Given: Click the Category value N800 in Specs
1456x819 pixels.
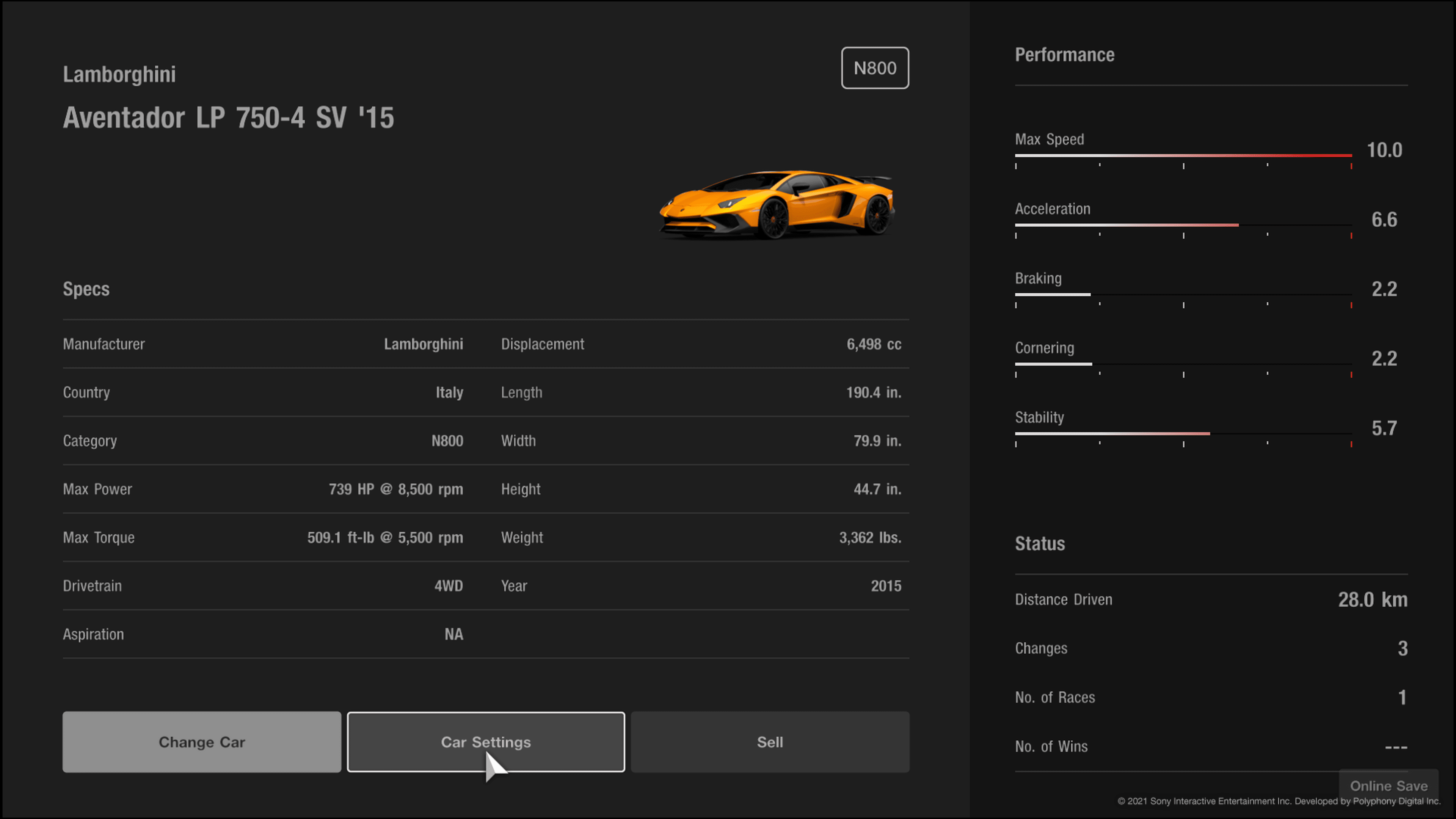Looking at the screenshot, I should [447, 441].
